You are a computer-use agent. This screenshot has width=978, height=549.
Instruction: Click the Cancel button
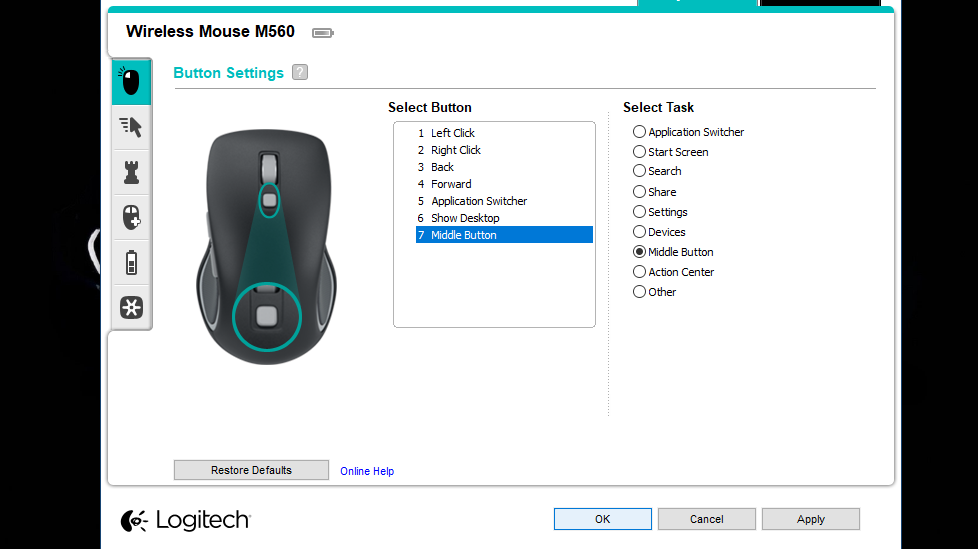pos(707,519)
